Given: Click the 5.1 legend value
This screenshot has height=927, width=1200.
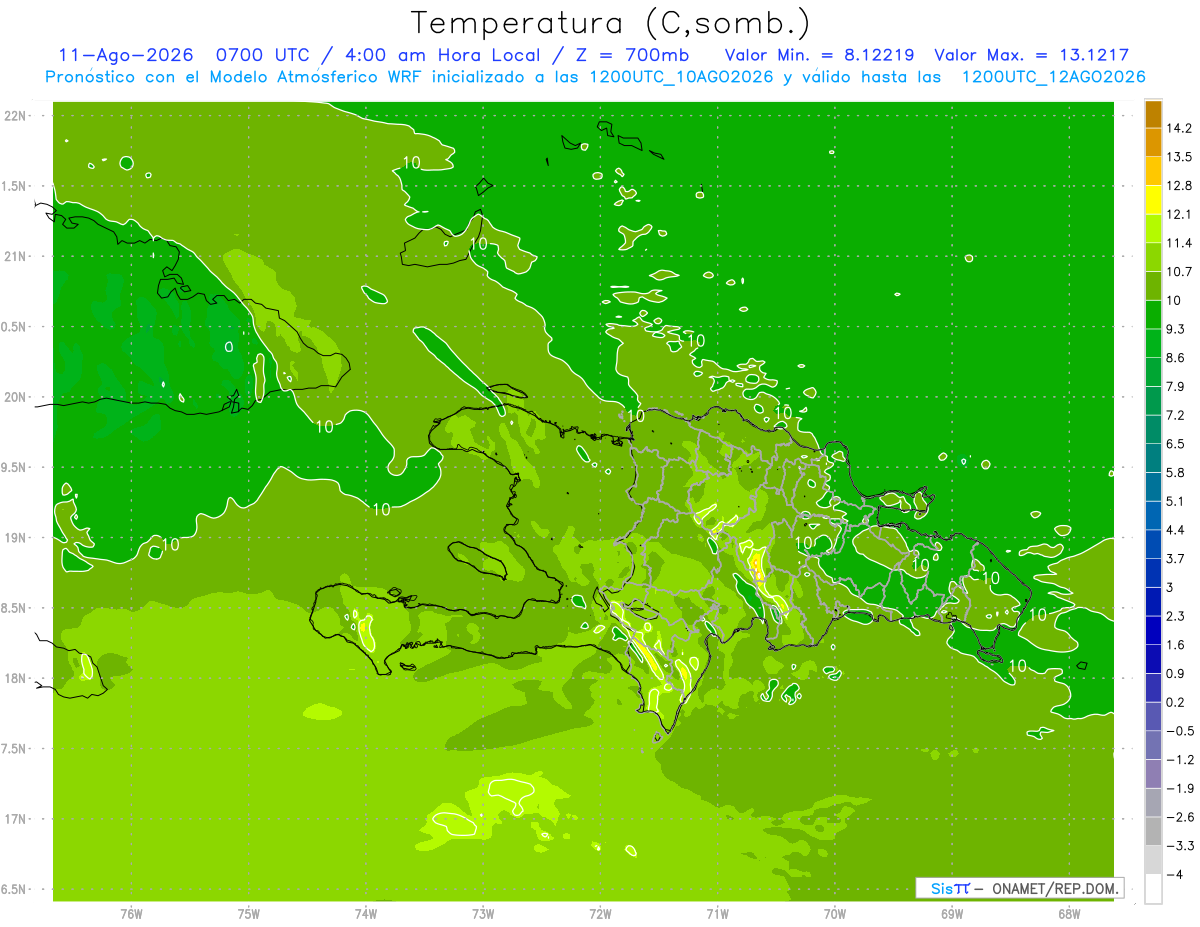Looking at the screenshot, I should tap(1176, 501).
